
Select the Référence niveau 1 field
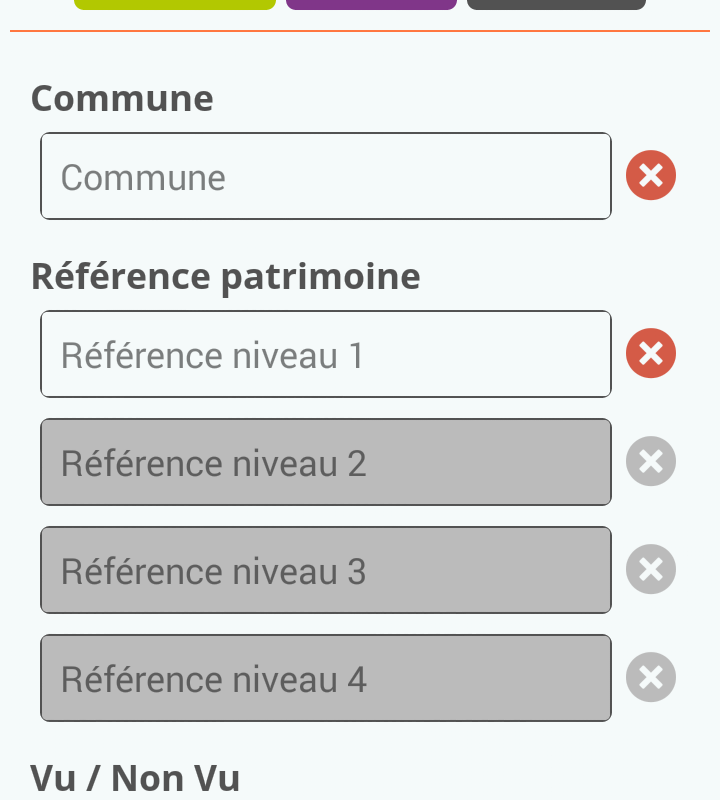(326, 354)
